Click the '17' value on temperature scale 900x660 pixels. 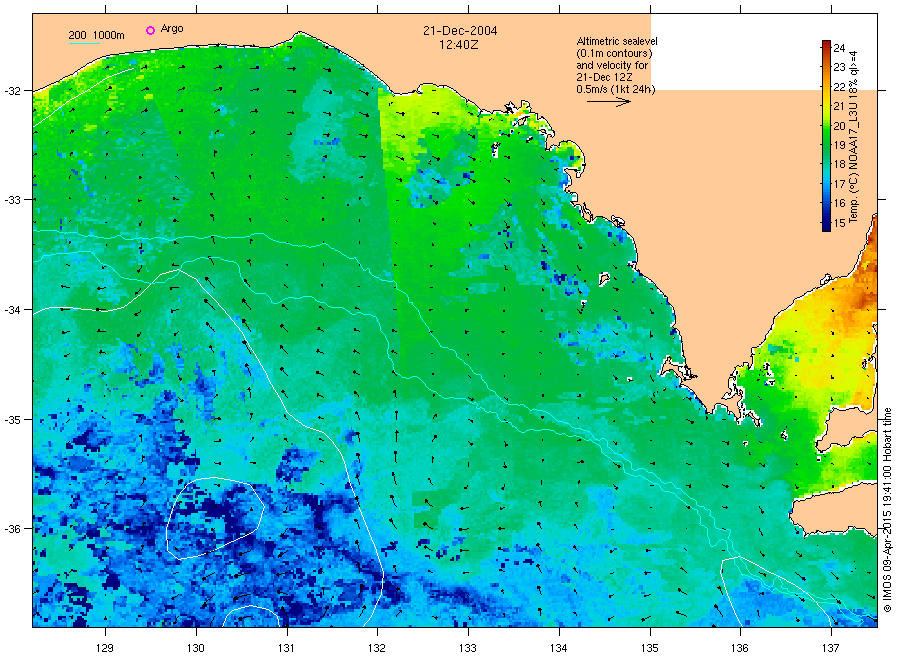tap(839, 184)
